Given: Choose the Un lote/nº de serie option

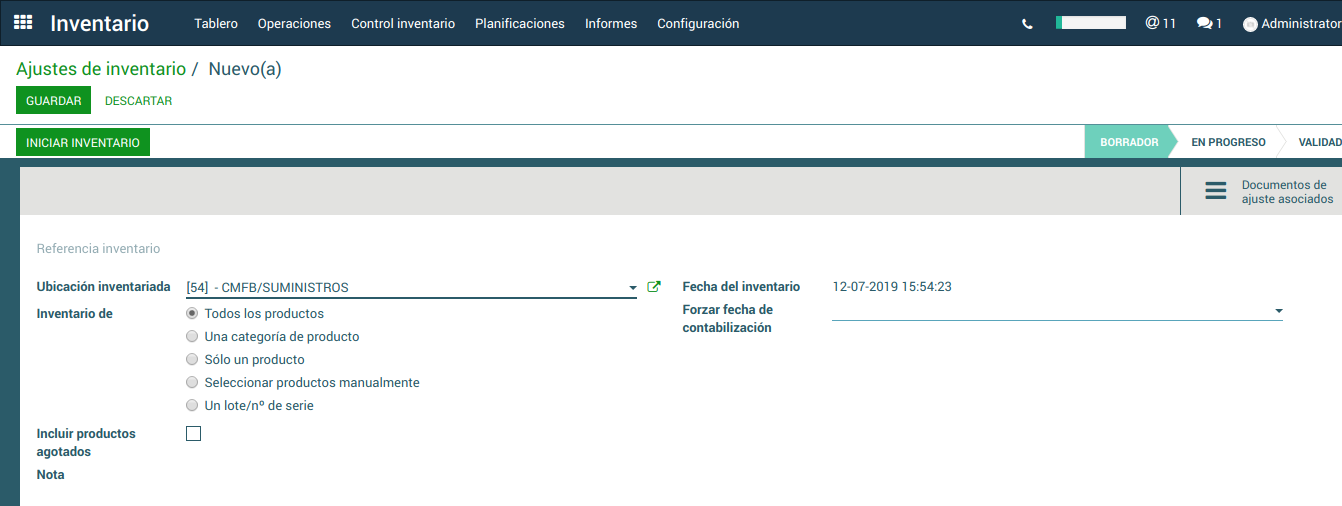Looking at the screenshot, I should [x=193, y=405].
